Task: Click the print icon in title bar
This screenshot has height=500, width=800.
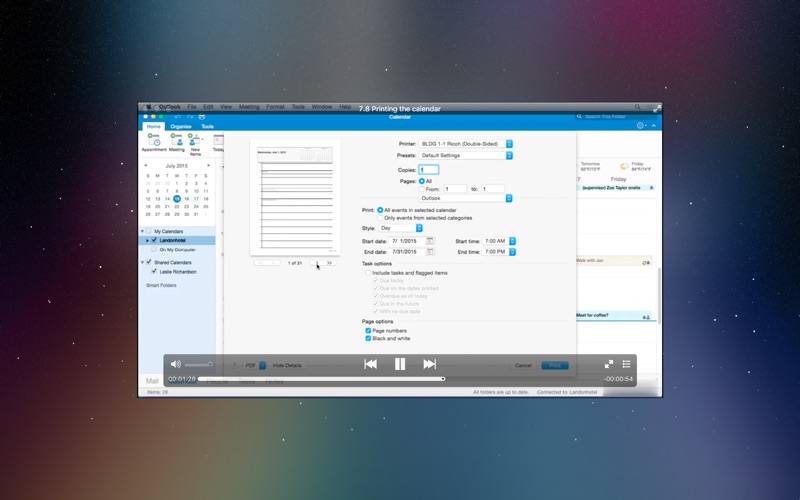Action: [202, 117]
